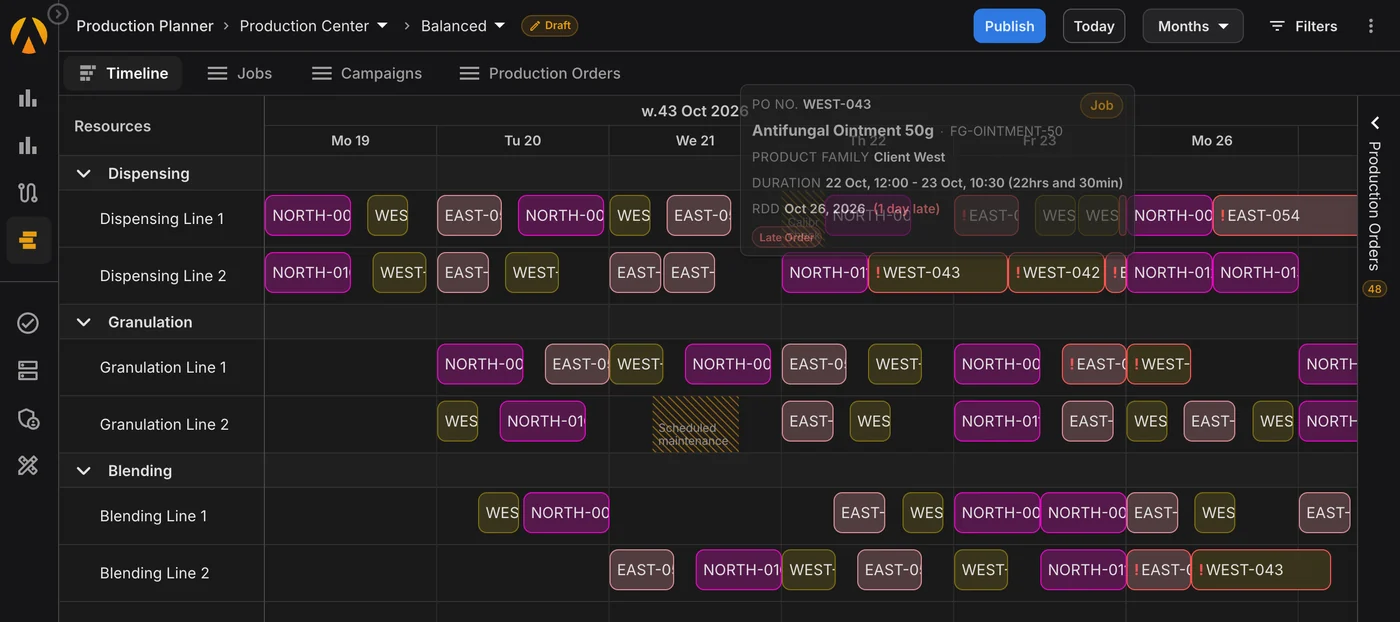Screen dimensions: 1400x622
Task: Select the Blending Line 1 resource row label
Action: coord(153,516)
